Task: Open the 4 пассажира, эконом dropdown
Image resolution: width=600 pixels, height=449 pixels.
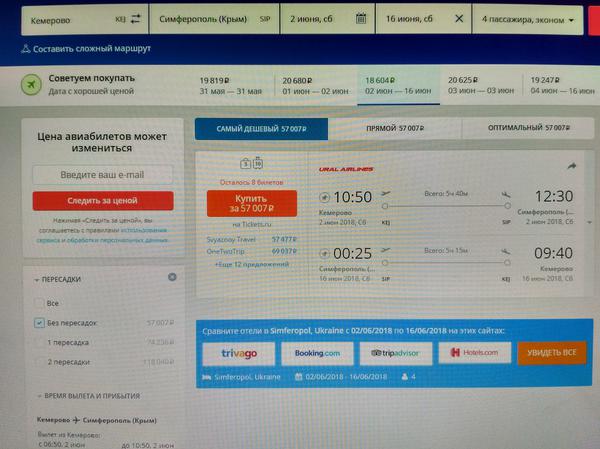Action: coord(529,19)
